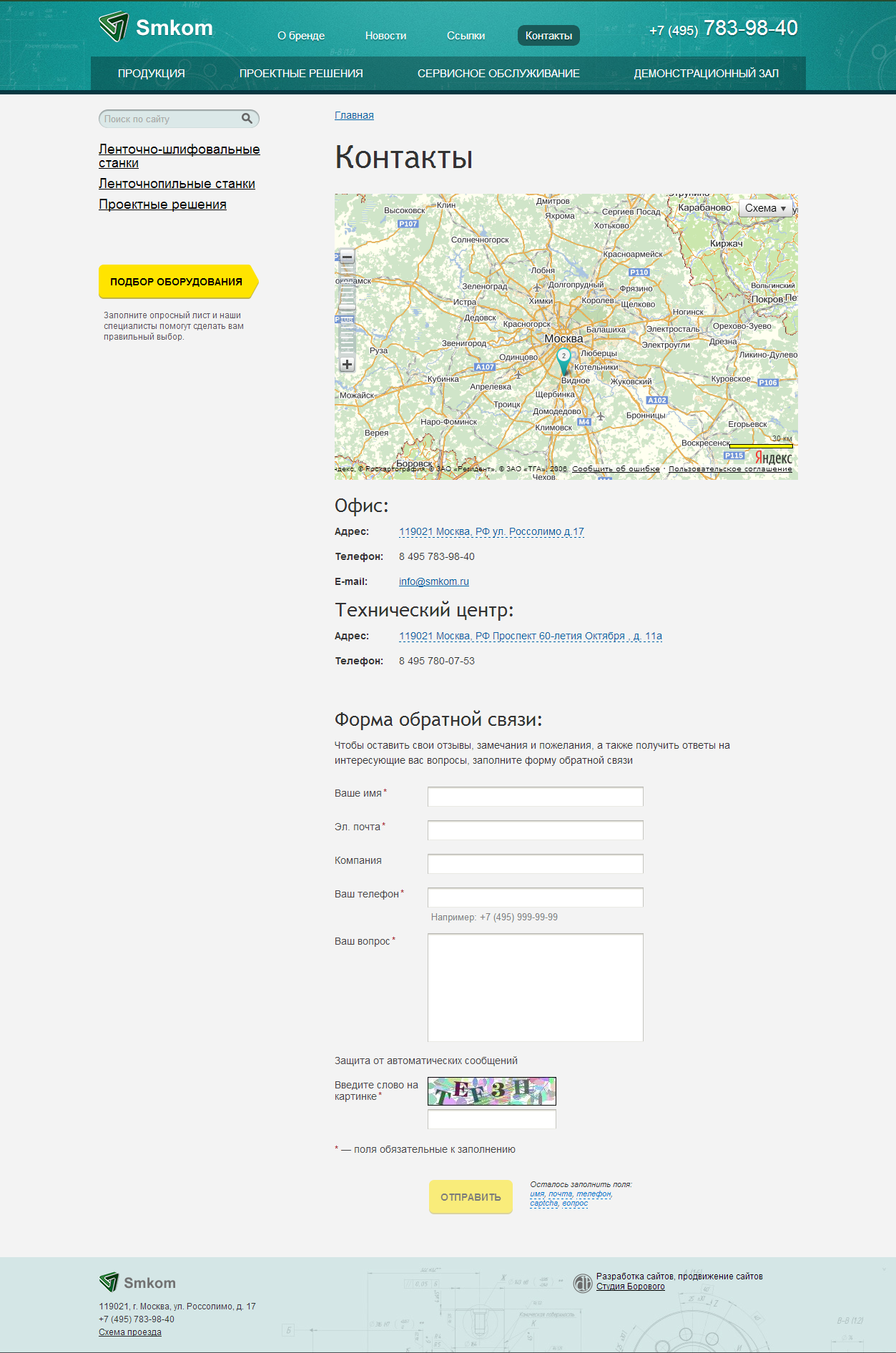Select the Контакты menu item
Image resolution: width=896 pixels, height=1353 pixels.
click(548, 36)
